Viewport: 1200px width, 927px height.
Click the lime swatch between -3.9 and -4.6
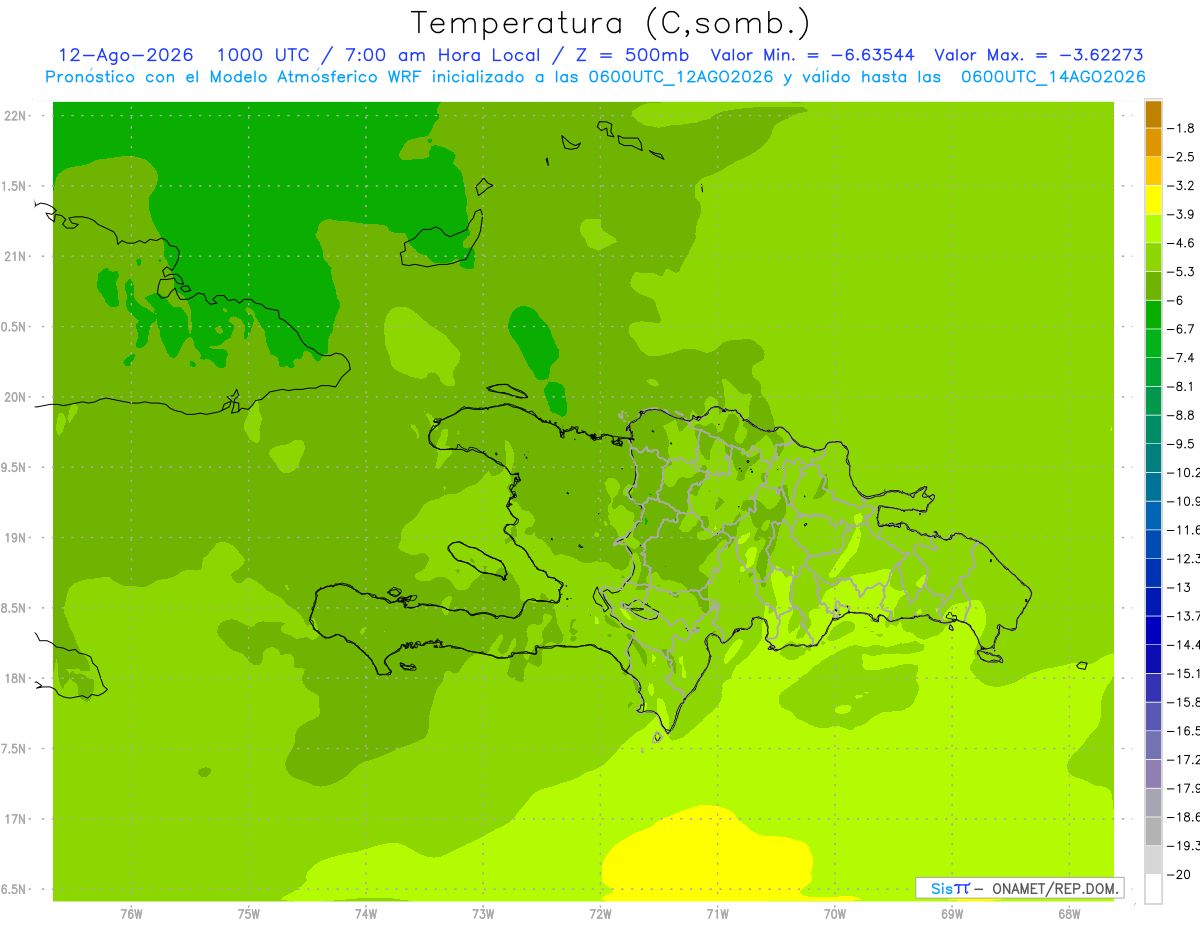tap(1153, 229)
